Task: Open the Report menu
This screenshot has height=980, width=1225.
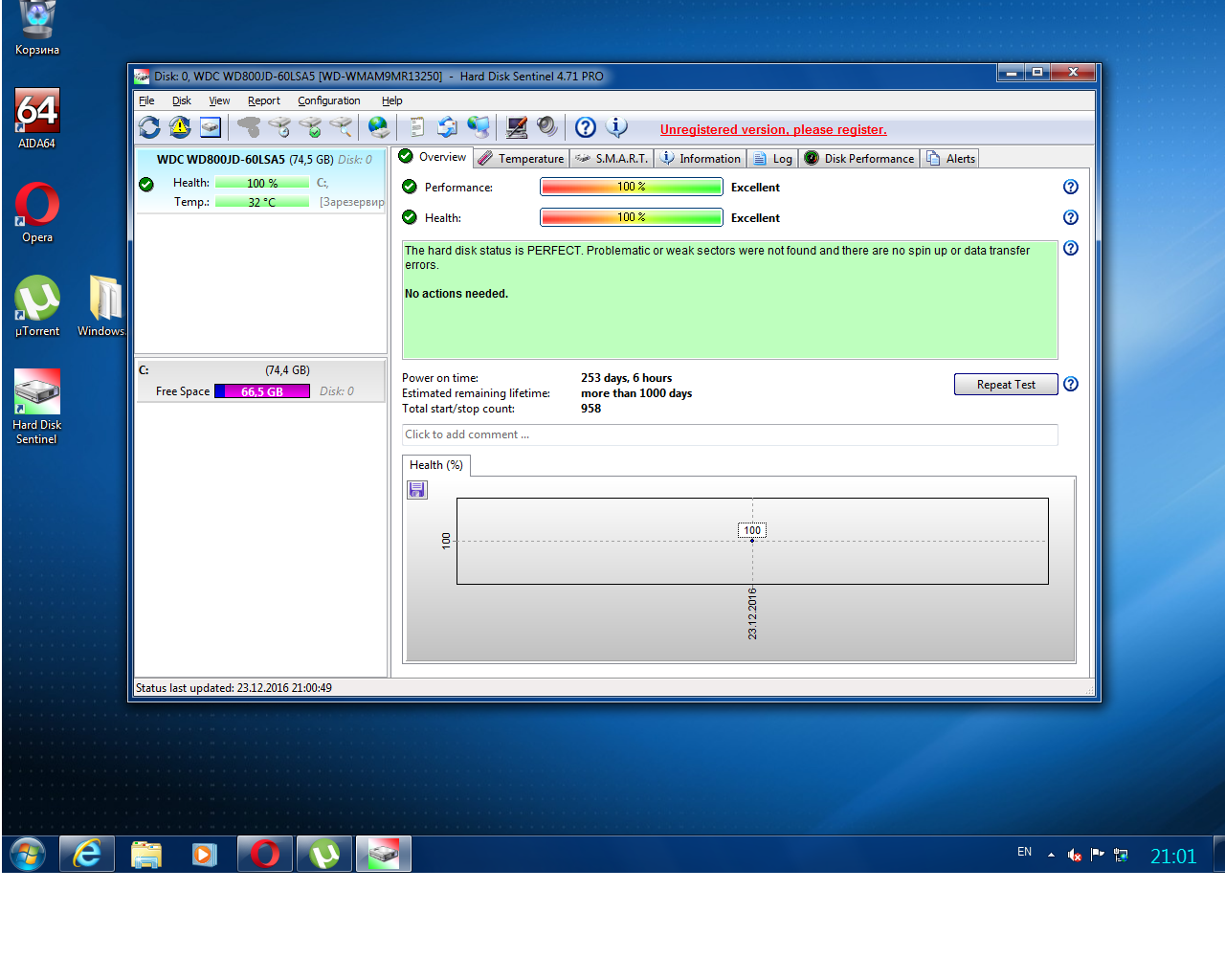Action: click(263, 100)
